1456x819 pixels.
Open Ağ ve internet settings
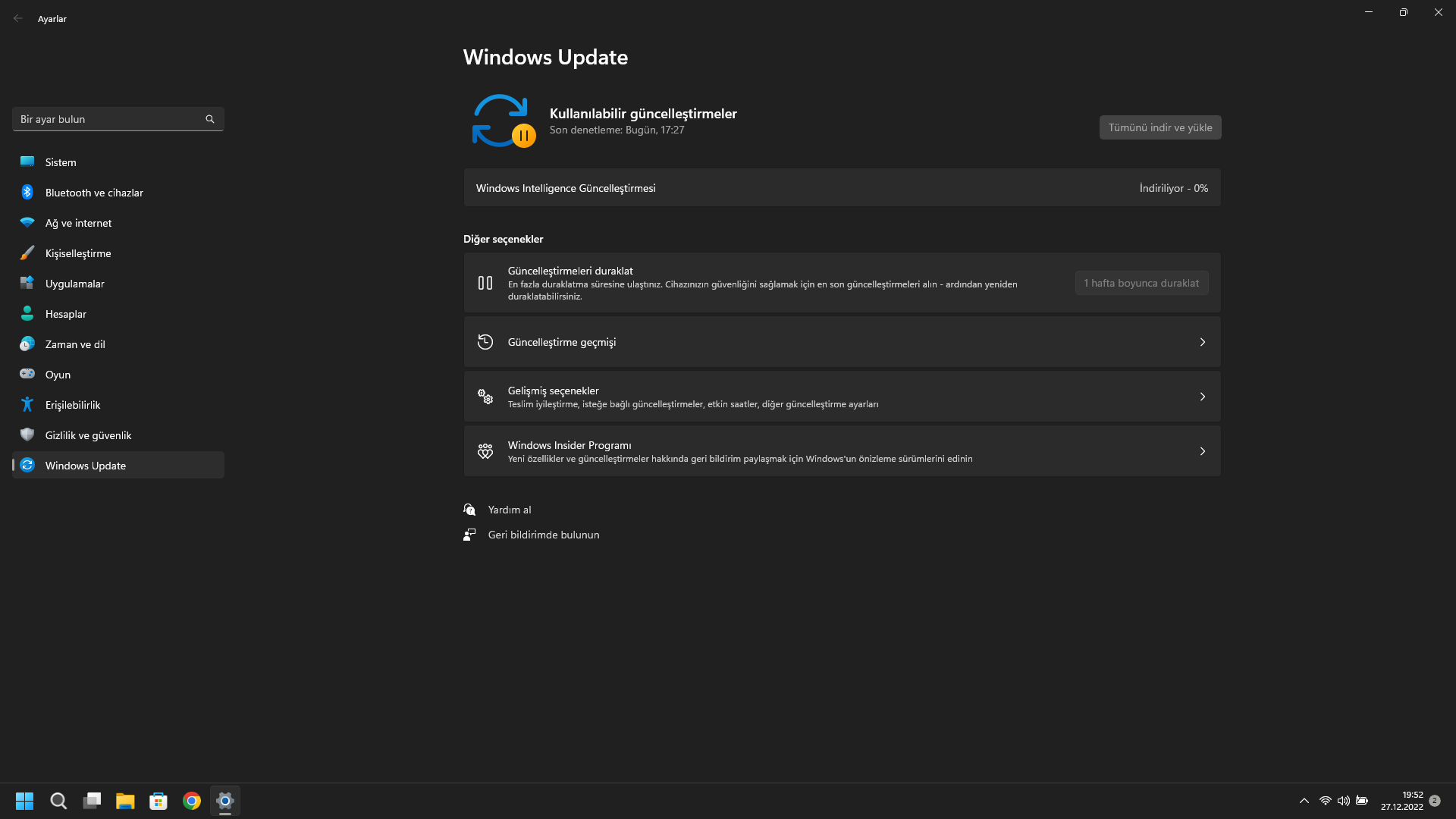coord(78,223)
